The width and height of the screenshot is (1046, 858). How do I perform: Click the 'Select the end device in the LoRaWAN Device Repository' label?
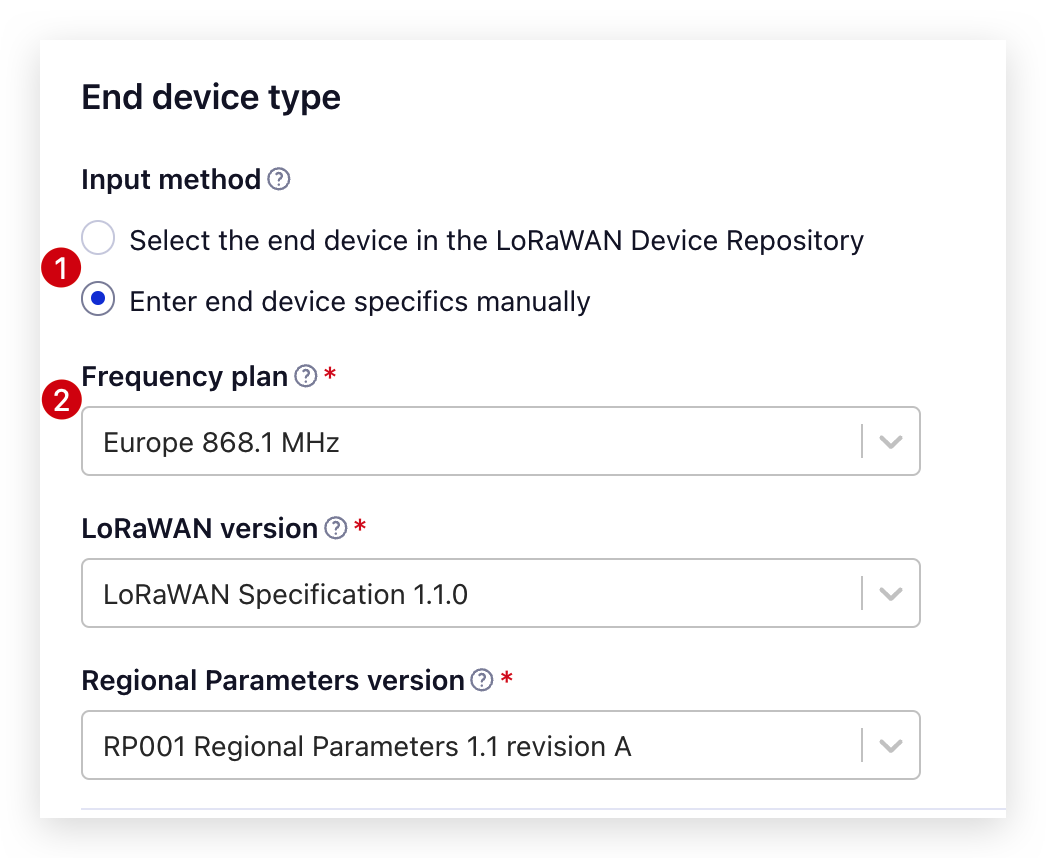[496, 240]
